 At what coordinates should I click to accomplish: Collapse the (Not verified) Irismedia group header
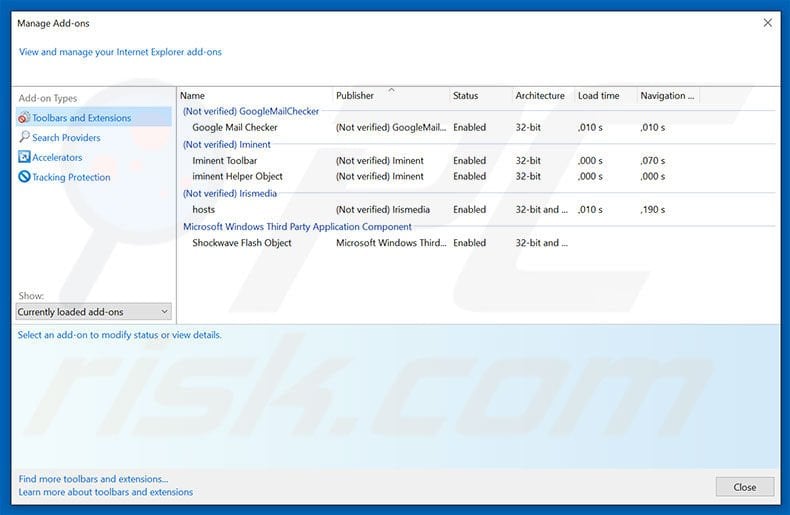[230, 194]
